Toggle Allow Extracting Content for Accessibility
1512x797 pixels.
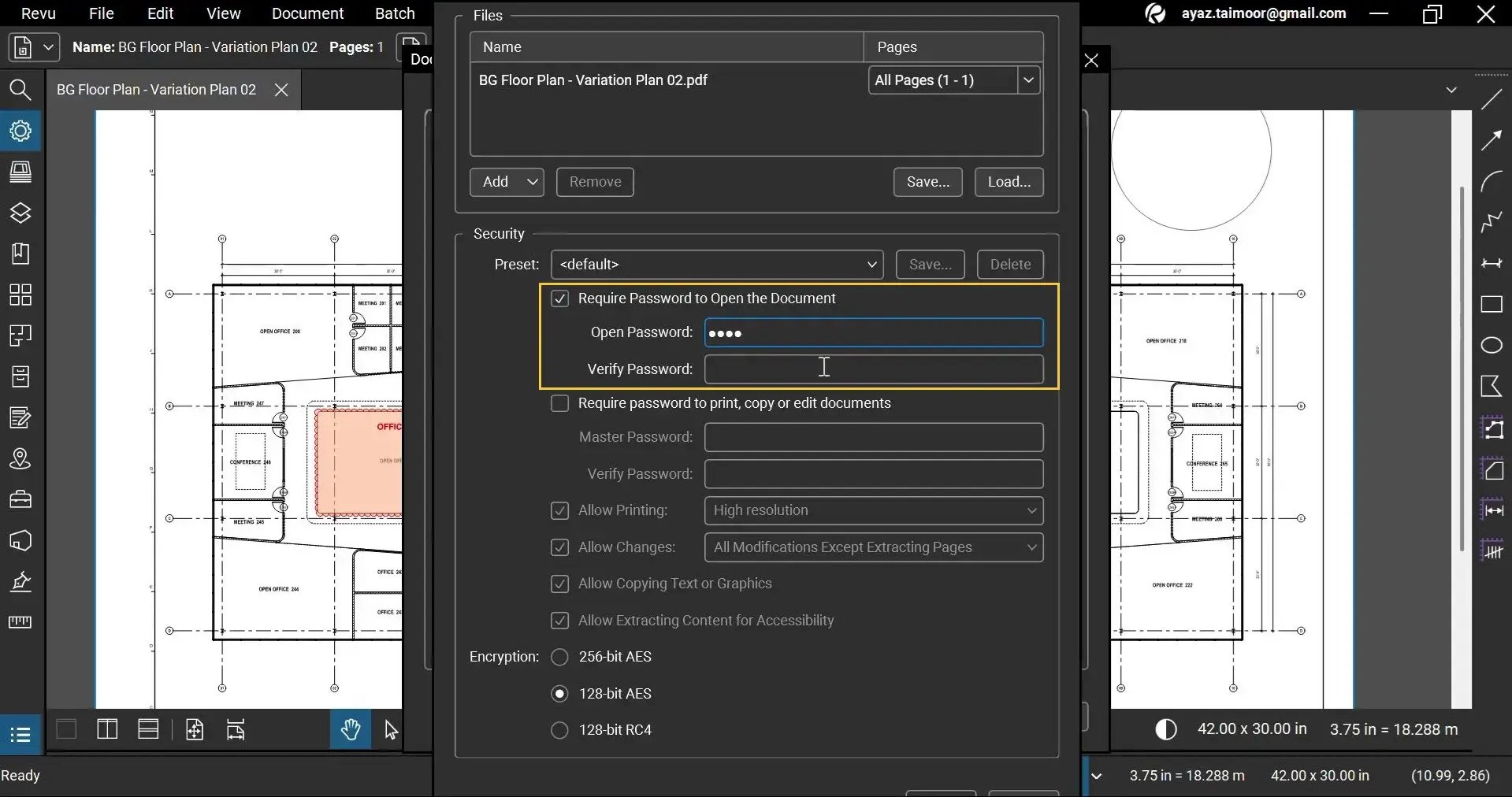559,621
